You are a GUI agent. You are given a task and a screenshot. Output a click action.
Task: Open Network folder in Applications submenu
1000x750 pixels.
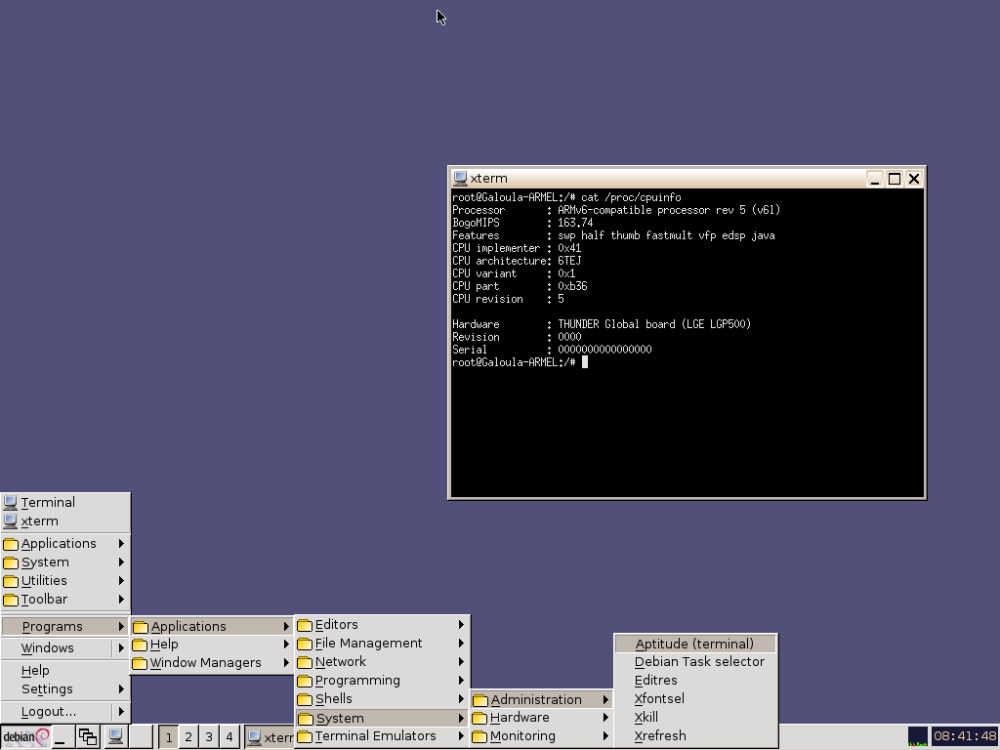[383, 661]
